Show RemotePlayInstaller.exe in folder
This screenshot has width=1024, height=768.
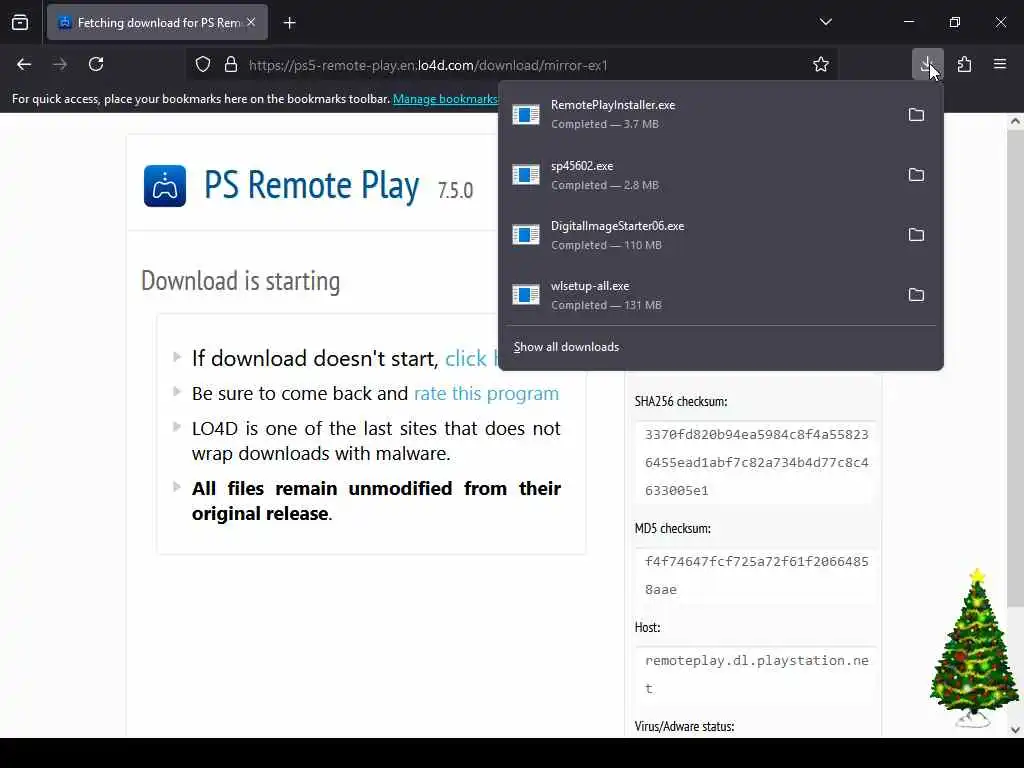click(916, 115)
